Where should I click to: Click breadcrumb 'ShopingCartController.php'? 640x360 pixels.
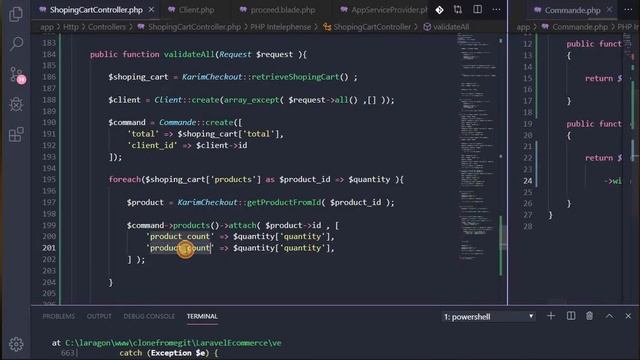coord(194,27)
